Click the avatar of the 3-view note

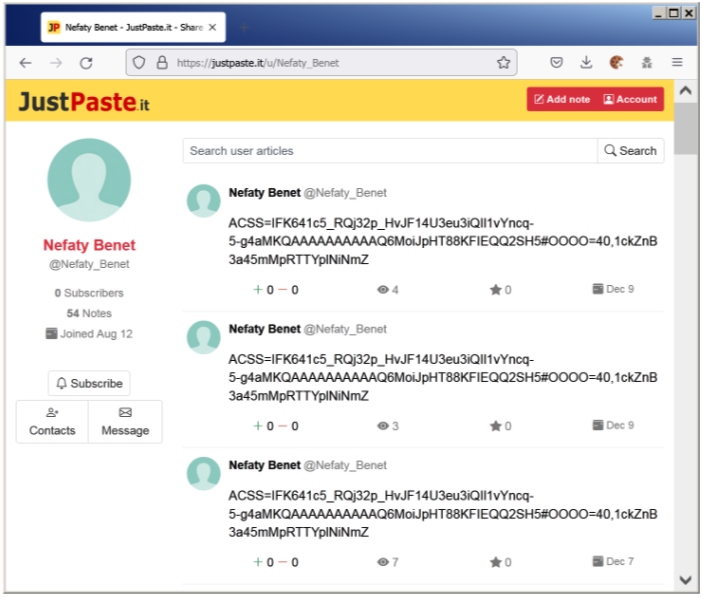click(204, 337)
